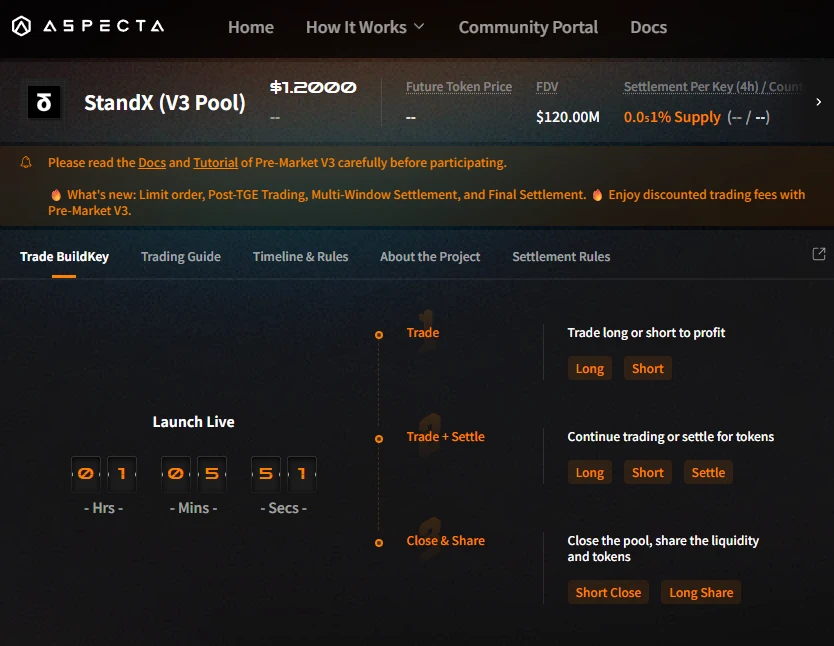Click Long under Trade long or short
834x646 pixels.
pyautogui.click(x=590, y=368)
